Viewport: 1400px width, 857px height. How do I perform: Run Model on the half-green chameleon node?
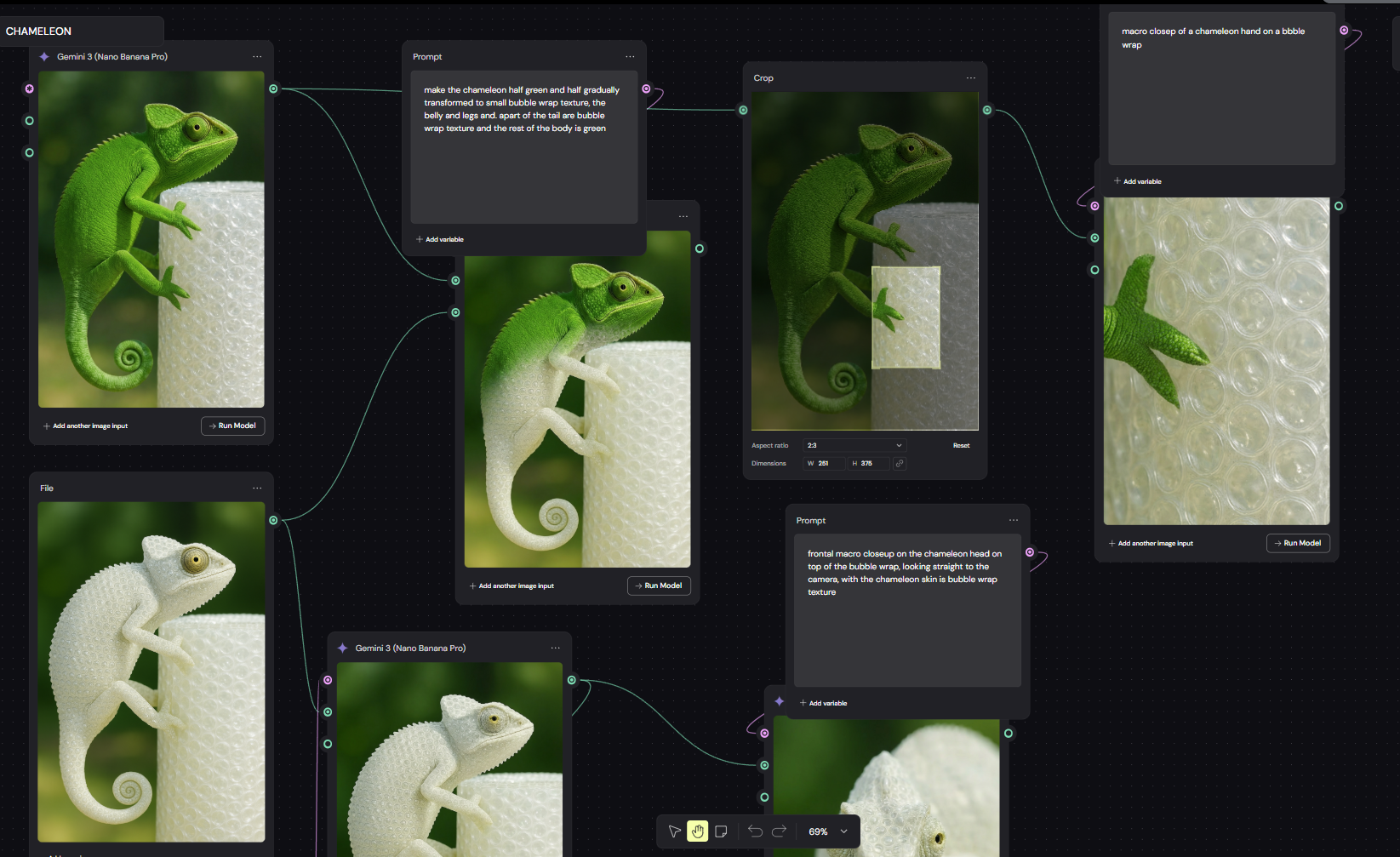(x=659, y=586)
